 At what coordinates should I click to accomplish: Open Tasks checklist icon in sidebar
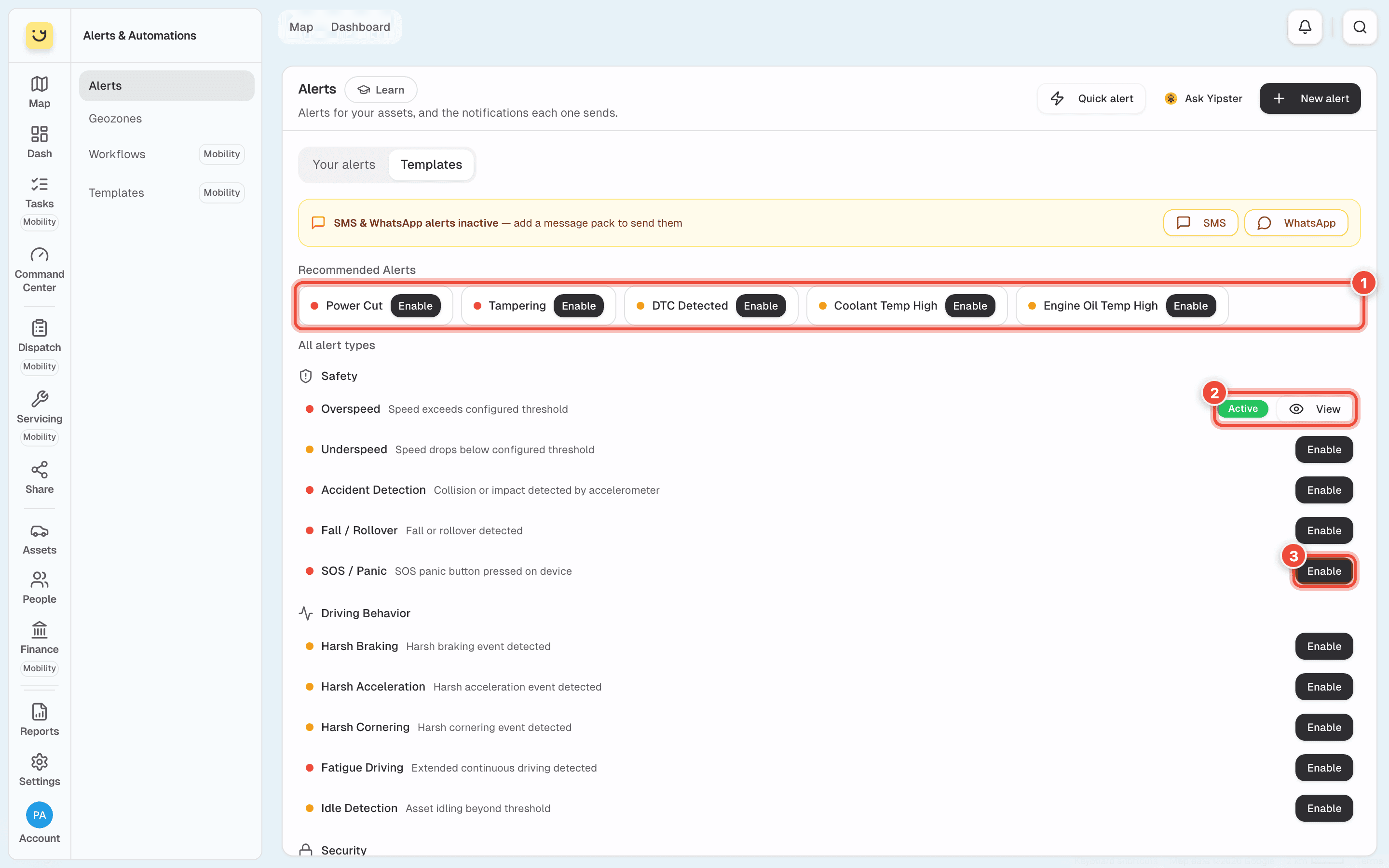click(39, 192)
